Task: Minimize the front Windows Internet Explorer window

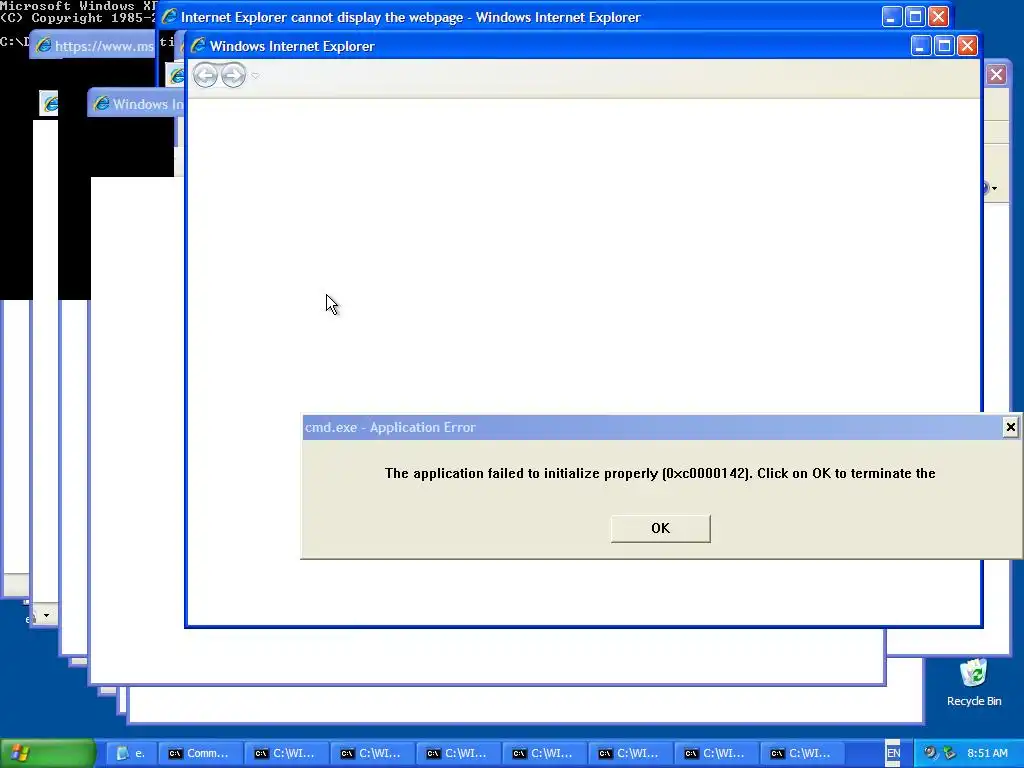Action: coord(921,46)
